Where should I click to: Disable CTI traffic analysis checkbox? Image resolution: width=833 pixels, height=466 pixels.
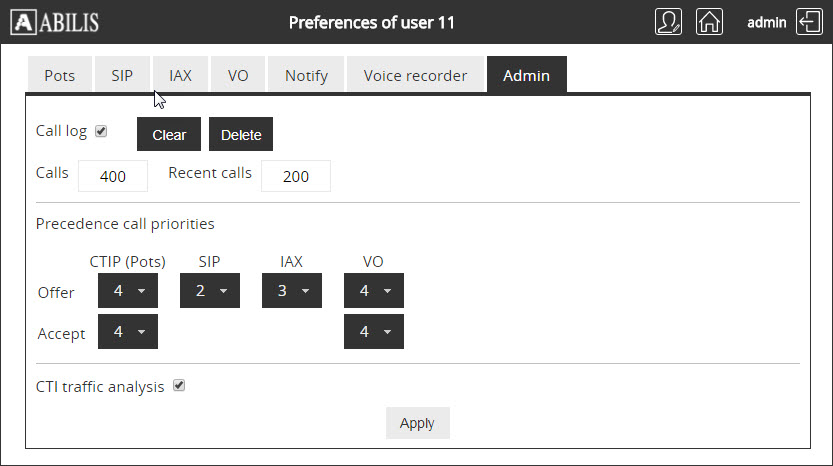179,386
